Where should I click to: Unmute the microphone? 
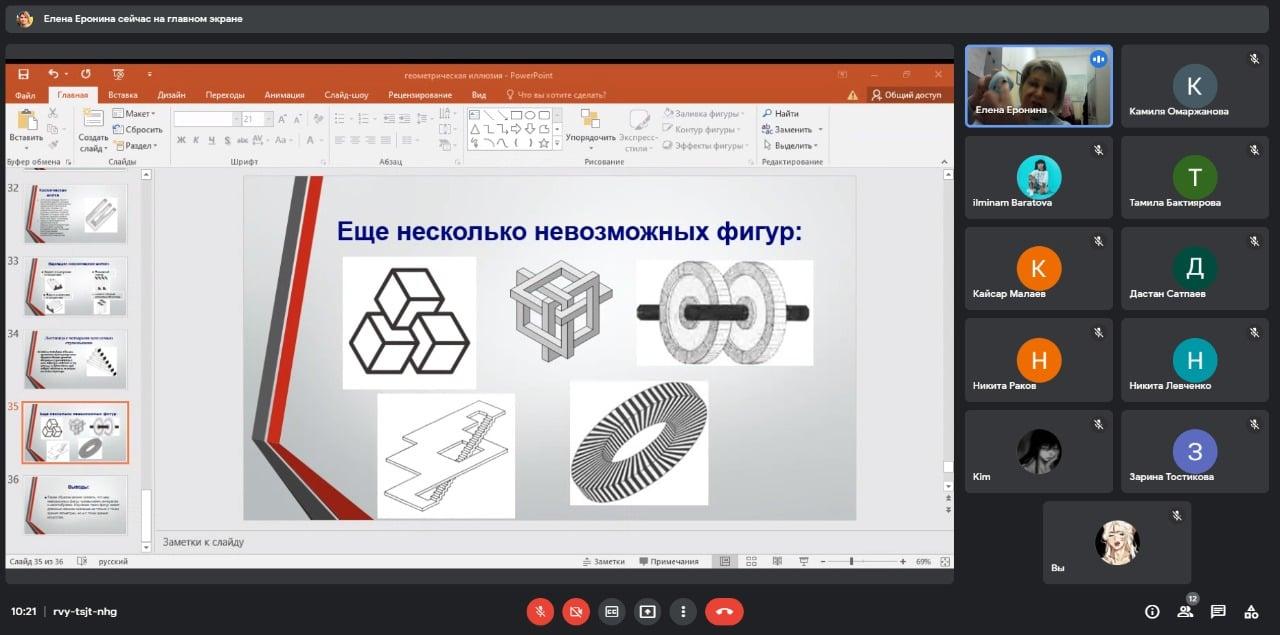pos(540,611)
